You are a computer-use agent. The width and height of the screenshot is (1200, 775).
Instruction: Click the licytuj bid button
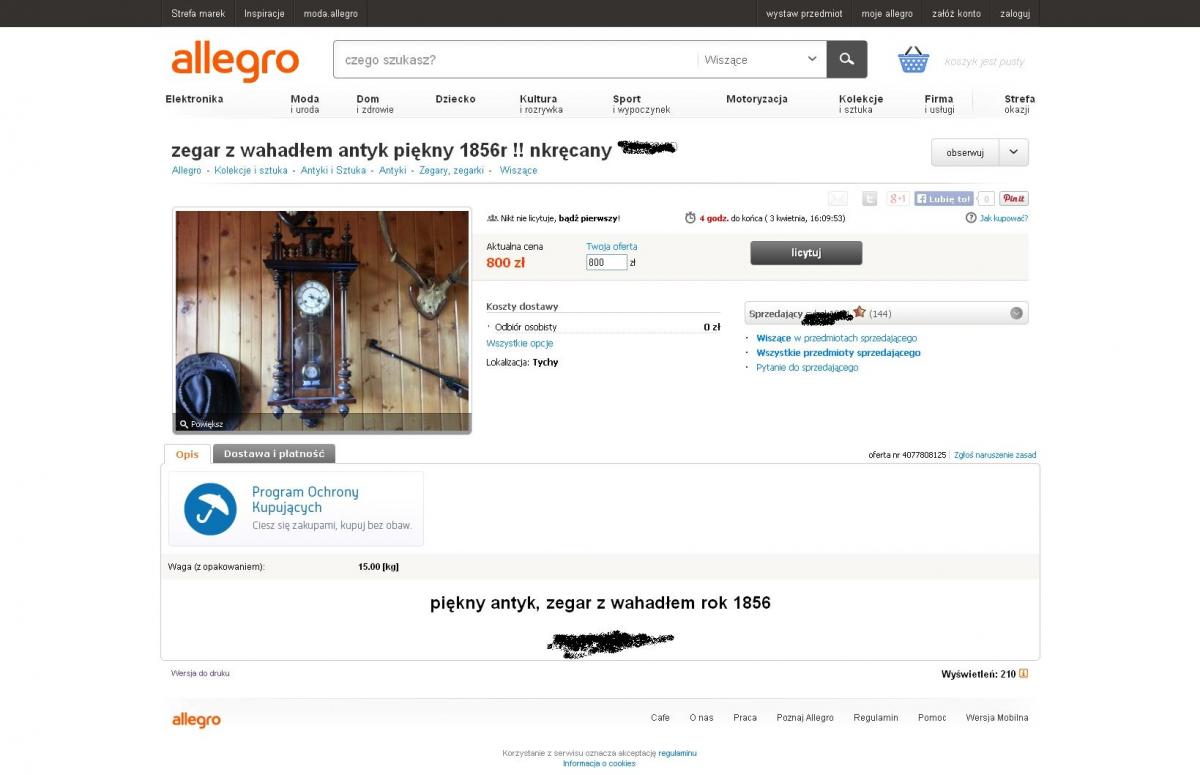tap(806, 253)
